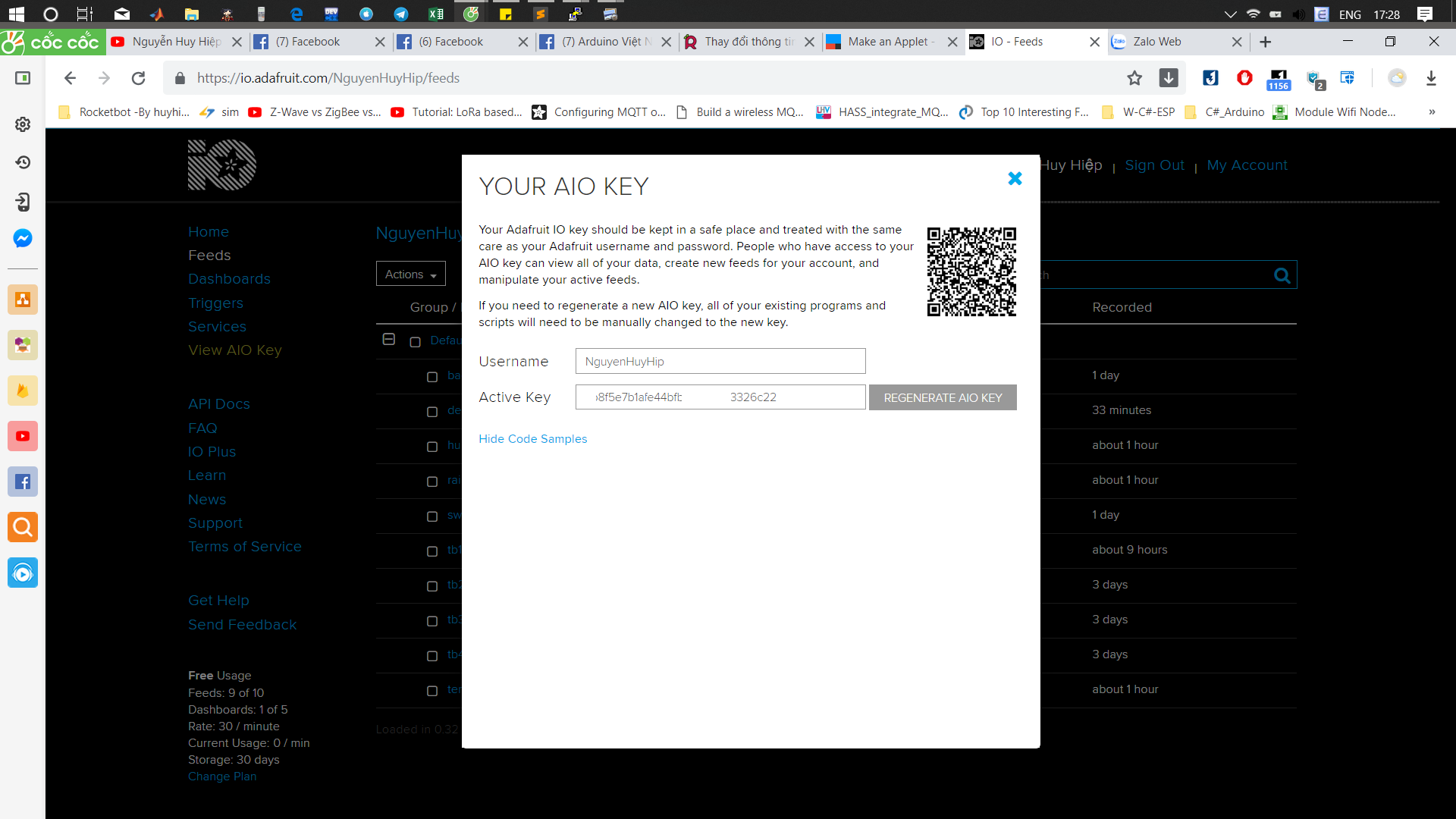Open the Windows notification center

coord(1424,14)
